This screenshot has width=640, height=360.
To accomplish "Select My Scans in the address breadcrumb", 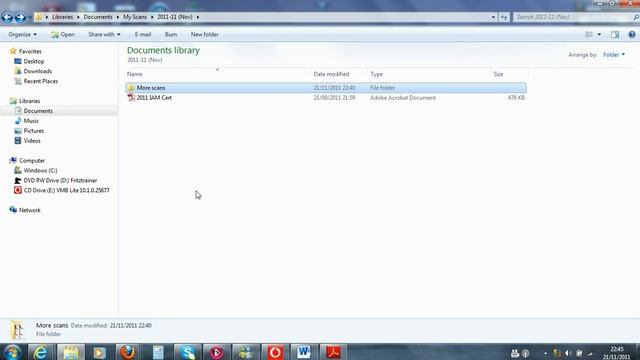I will point(135,17).
